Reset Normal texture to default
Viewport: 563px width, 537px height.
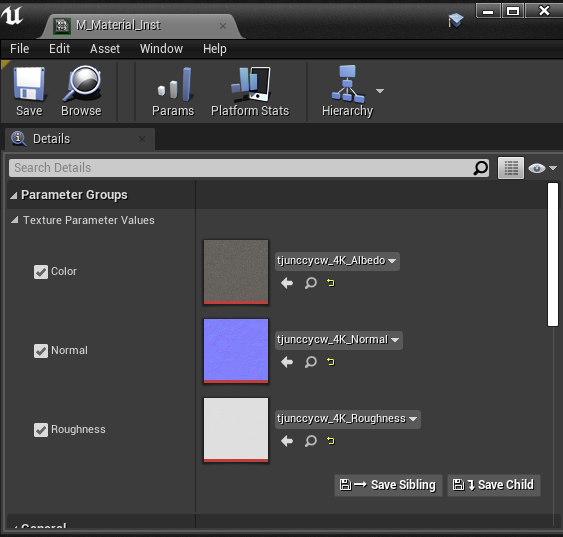pyautogui.click(x=331, y=362)
